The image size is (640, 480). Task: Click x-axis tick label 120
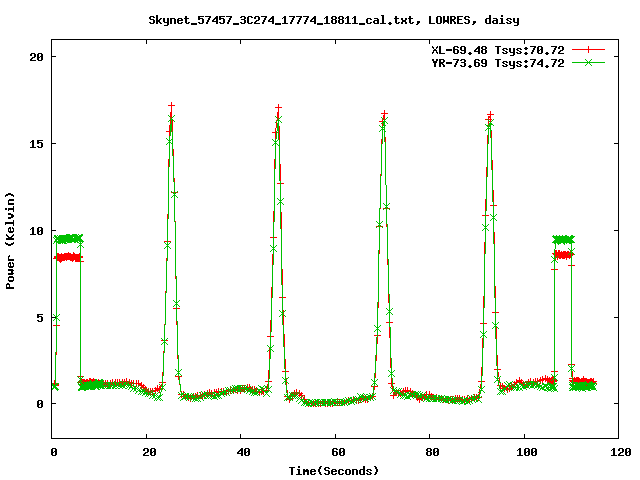tap(621, 452)
